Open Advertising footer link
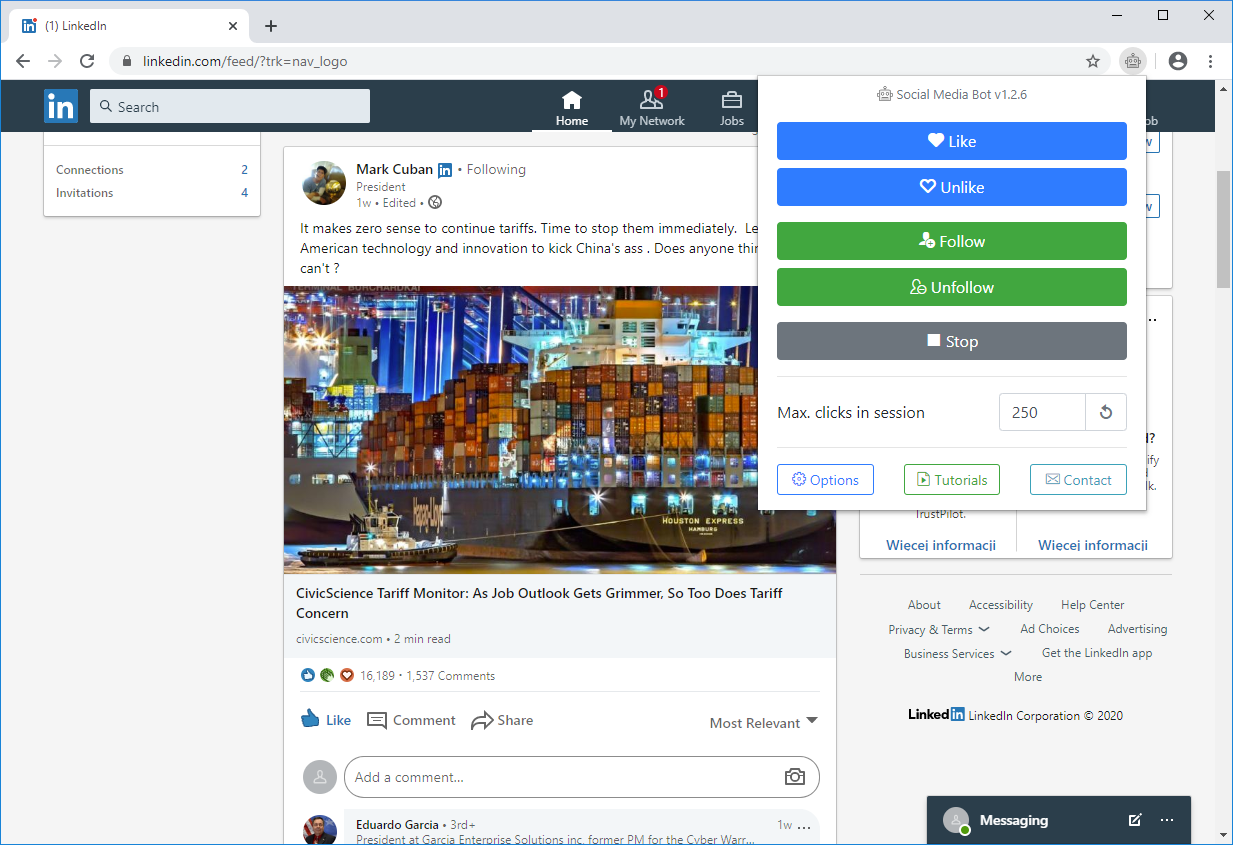The image size is (1233, 845). (x=1137, y=629)
